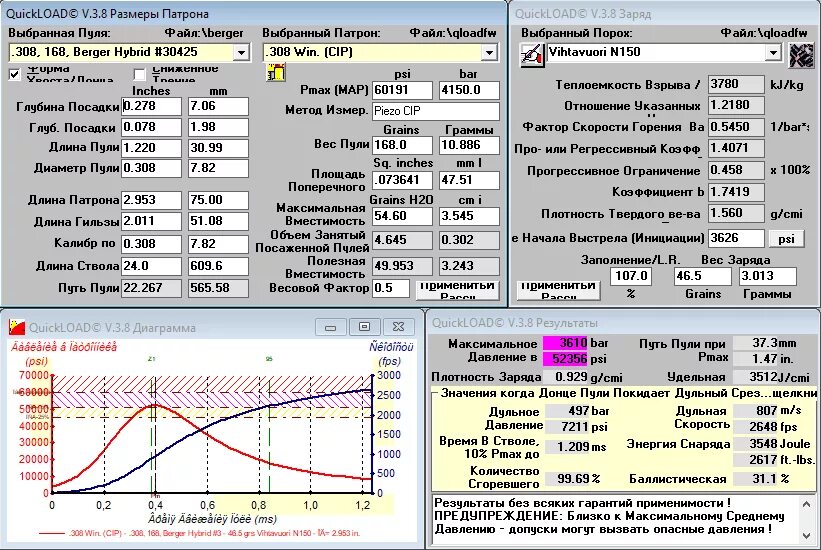This screenshot has width=821, height=550.
Task: Click the apply button in the charge window
Action: (x=558, y=290)
